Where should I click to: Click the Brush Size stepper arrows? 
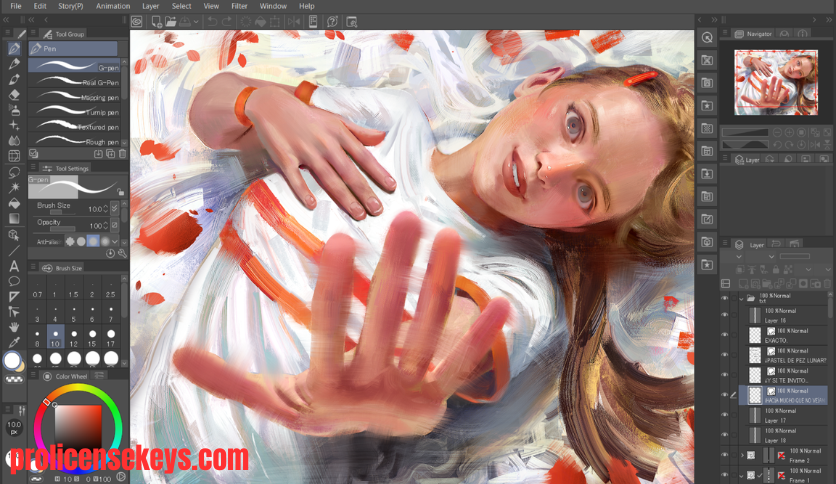point(106,208)
